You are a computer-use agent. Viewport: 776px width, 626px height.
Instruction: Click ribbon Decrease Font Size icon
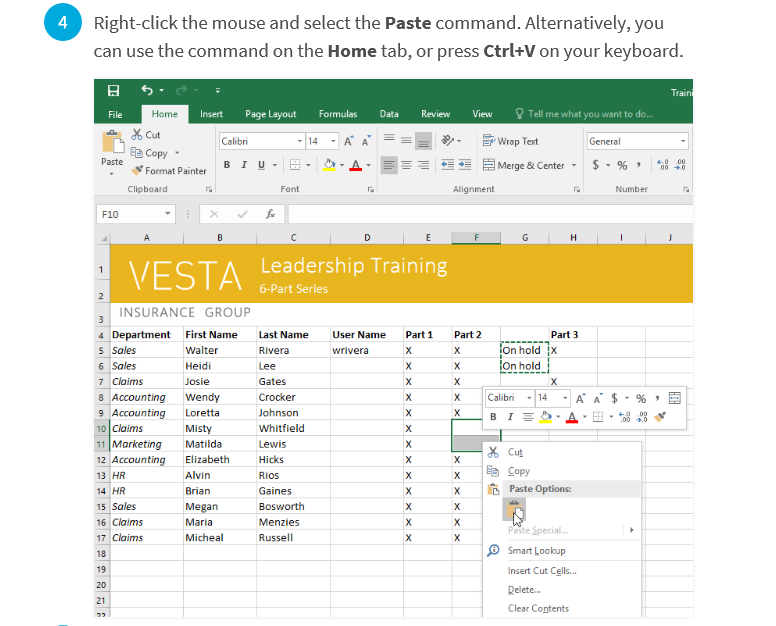coord(366,142)
